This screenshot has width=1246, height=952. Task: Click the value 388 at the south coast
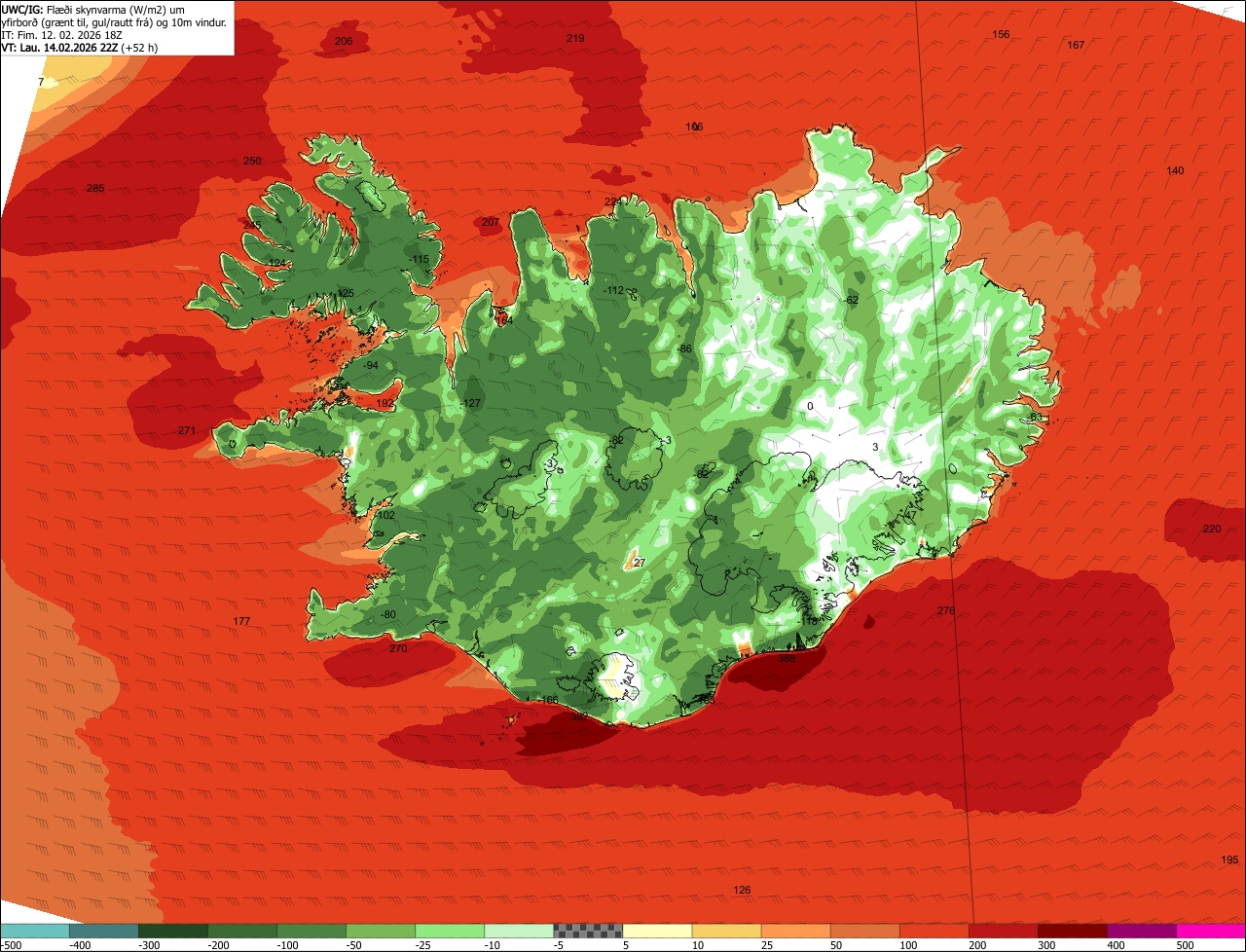coord(787,658)
